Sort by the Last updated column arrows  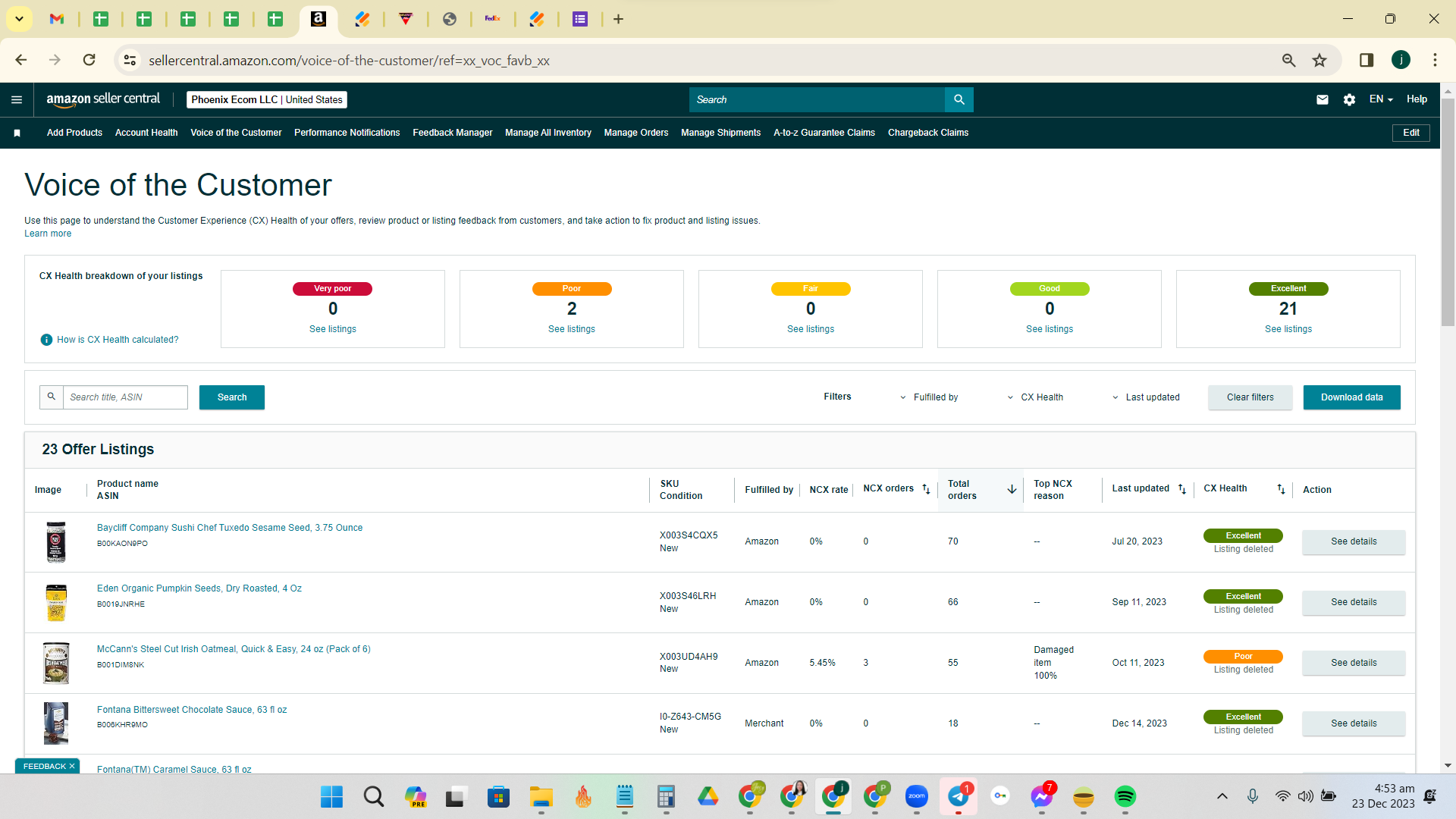[x=1182, y=489]
